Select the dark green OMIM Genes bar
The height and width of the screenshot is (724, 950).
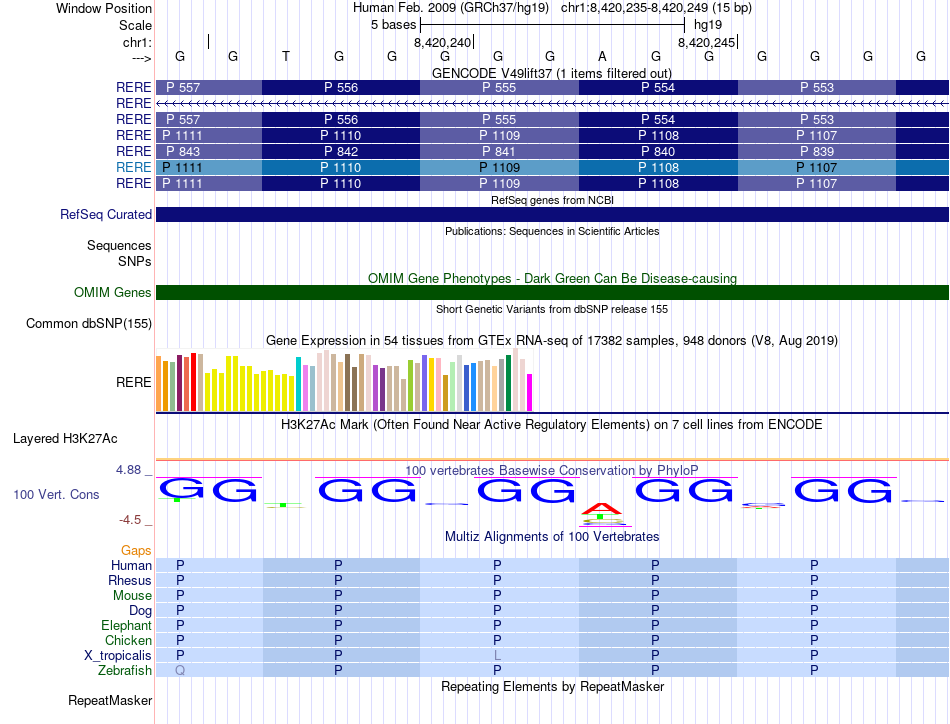pyautogui.click(x=552, y=293)
